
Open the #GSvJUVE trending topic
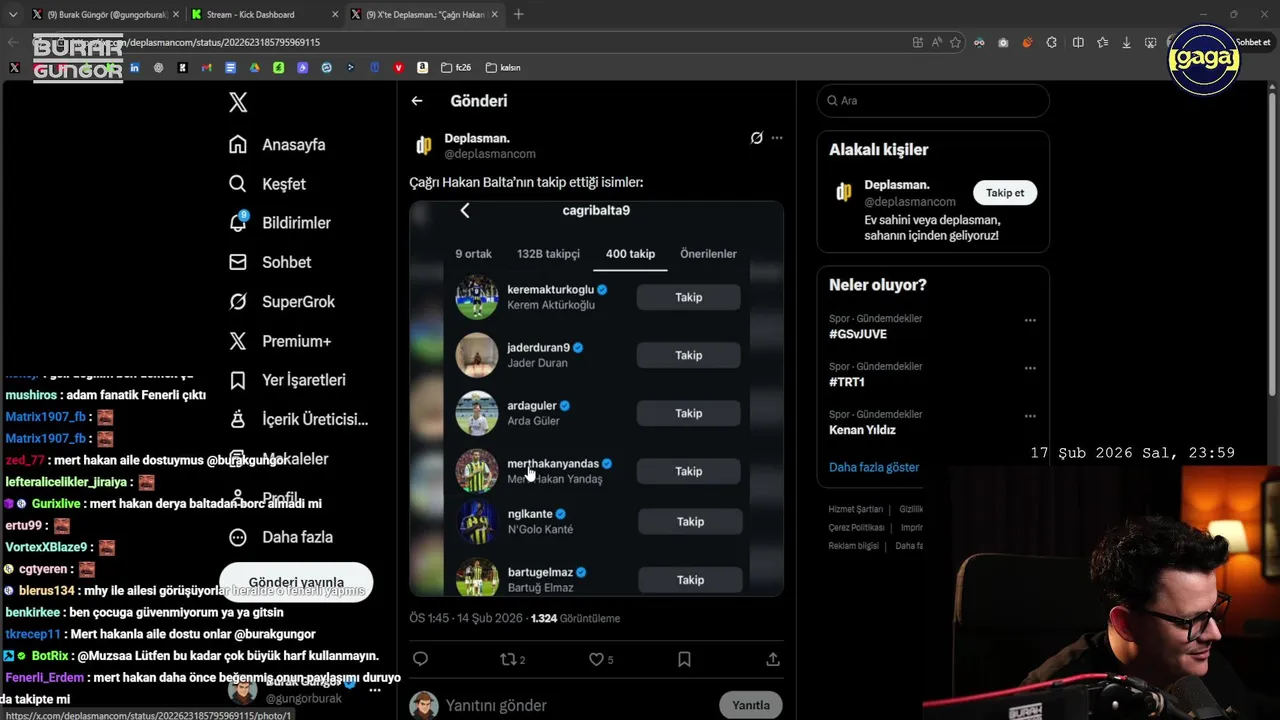coord(858,334)
